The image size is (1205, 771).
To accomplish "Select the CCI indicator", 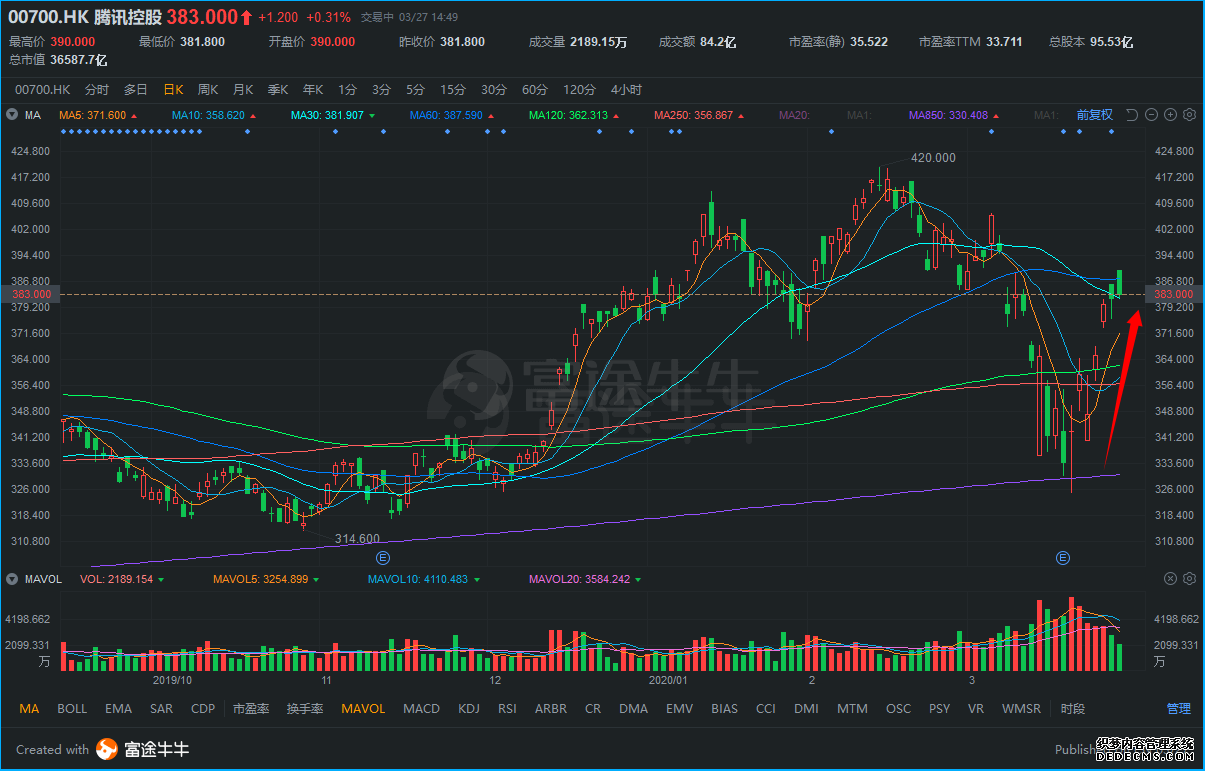I will [766, 709].
